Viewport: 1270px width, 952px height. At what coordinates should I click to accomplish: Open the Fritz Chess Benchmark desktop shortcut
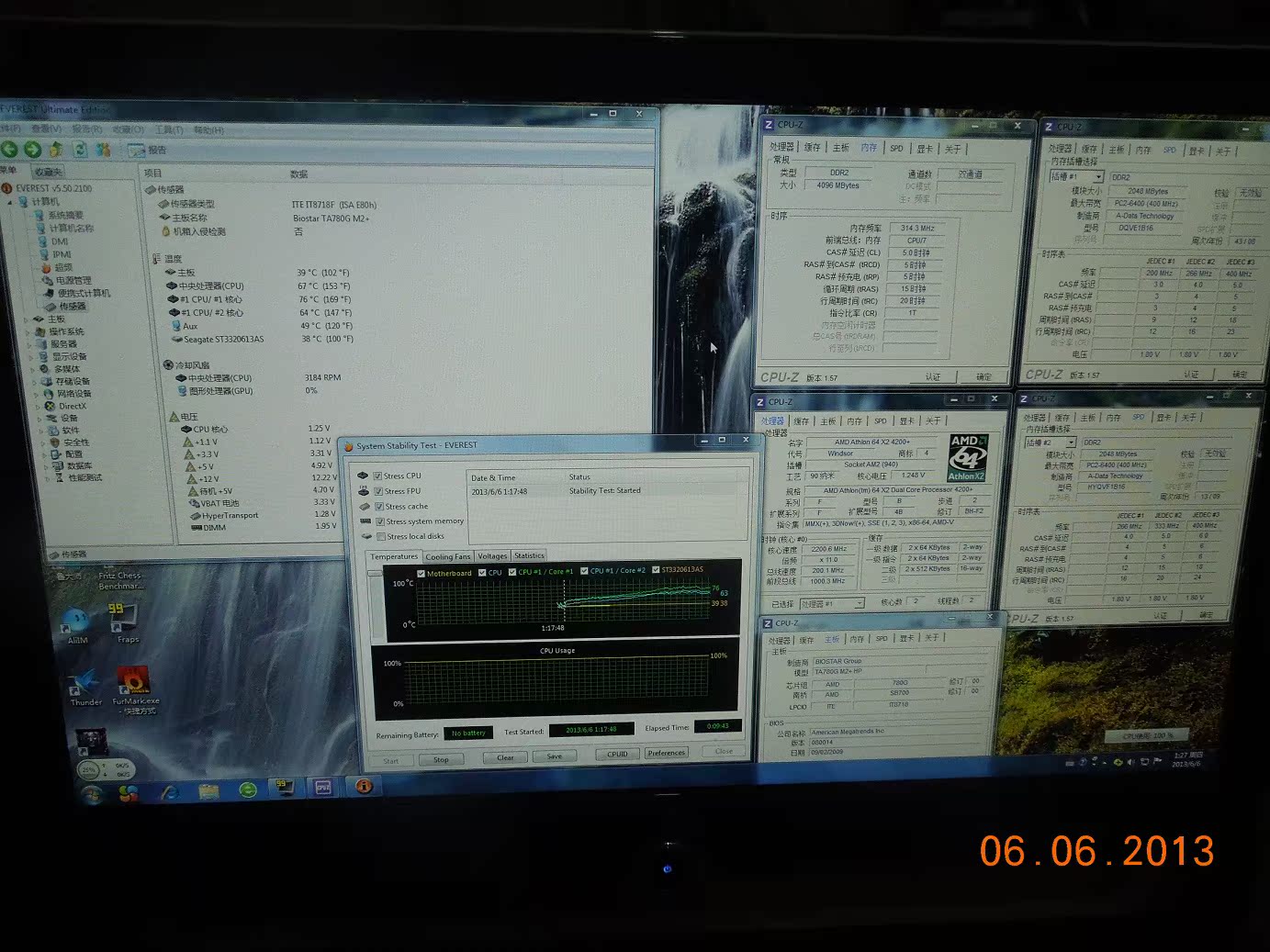click(120, 580)
